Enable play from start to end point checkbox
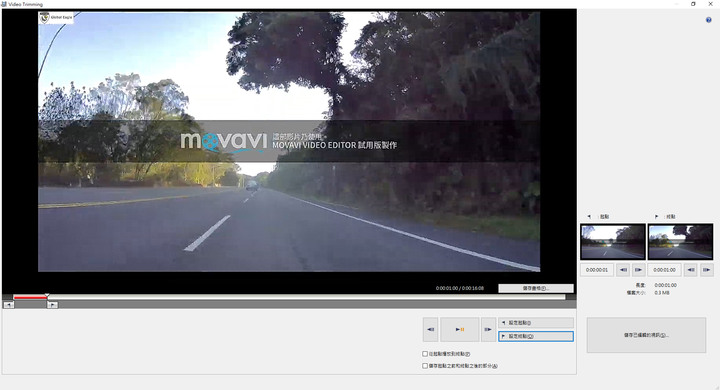Screen dimensions: 720x390 pyautogui.click(x=425, y=354)
